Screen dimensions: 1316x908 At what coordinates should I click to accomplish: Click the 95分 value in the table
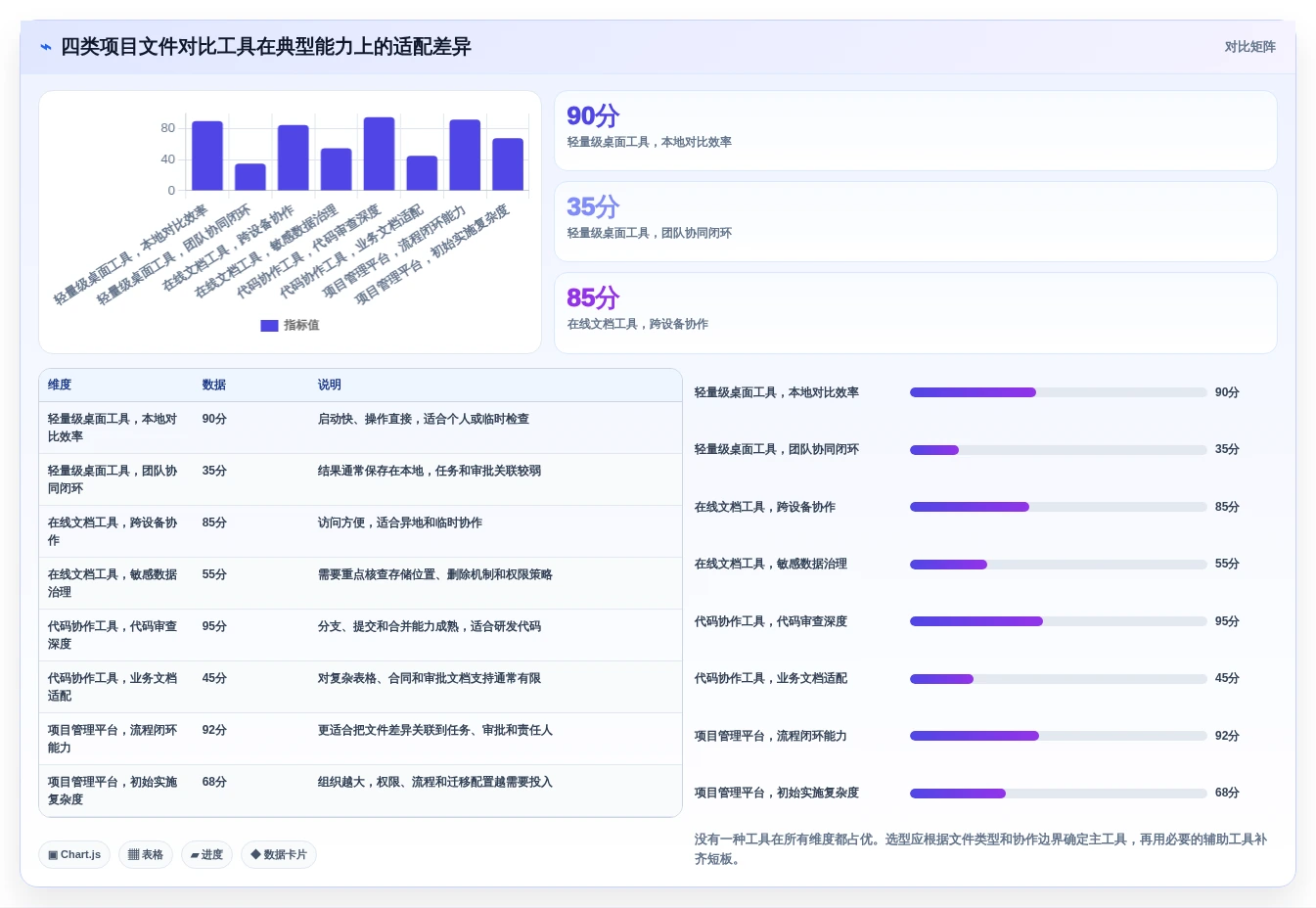click(x=214, y=626)
